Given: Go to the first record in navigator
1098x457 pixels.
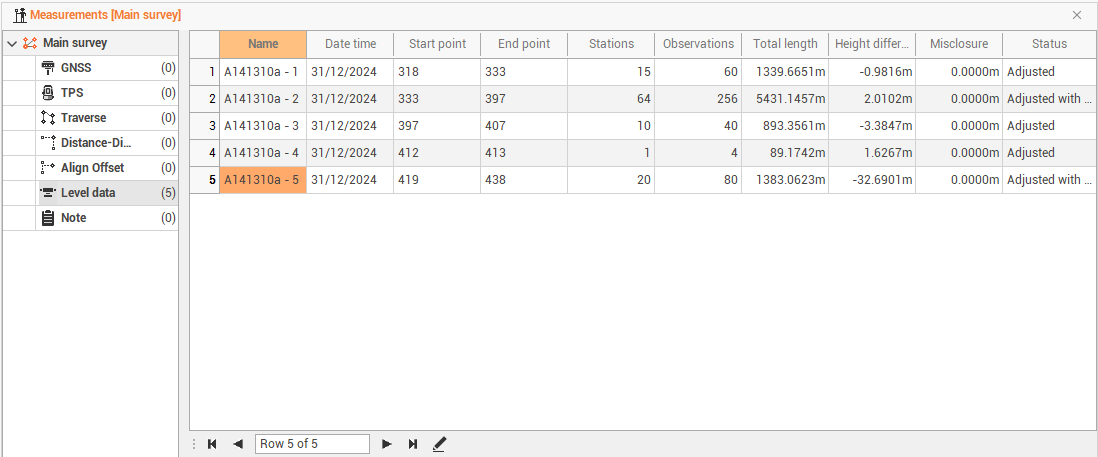Looking at the screenshot, I should [212, 444].
